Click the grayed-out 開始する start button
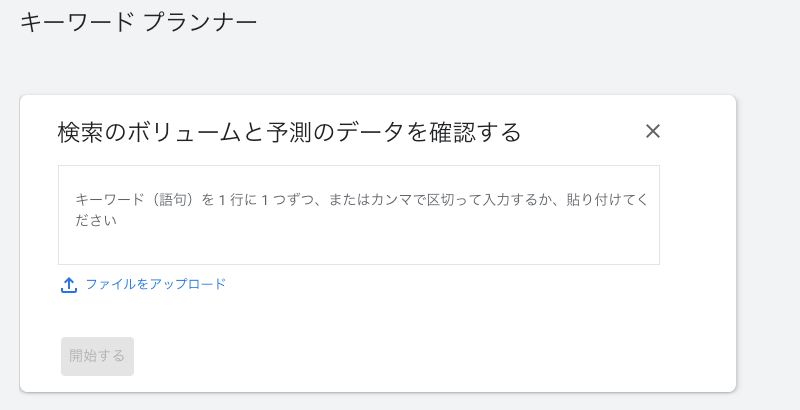Viewport: 800px width, 410px height. pyautogui.click(x=97, y=356)
